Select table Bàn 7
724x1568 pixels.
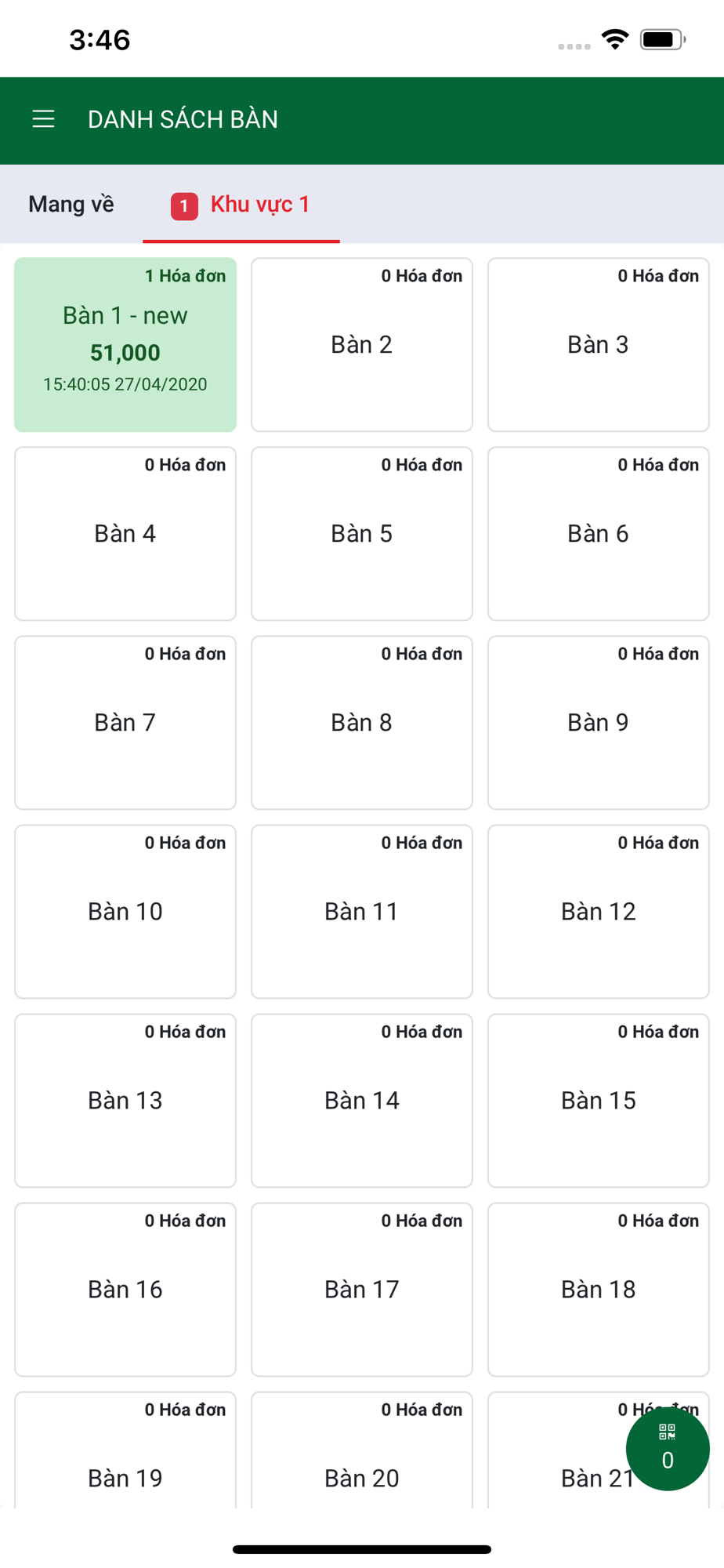(125, 723)
